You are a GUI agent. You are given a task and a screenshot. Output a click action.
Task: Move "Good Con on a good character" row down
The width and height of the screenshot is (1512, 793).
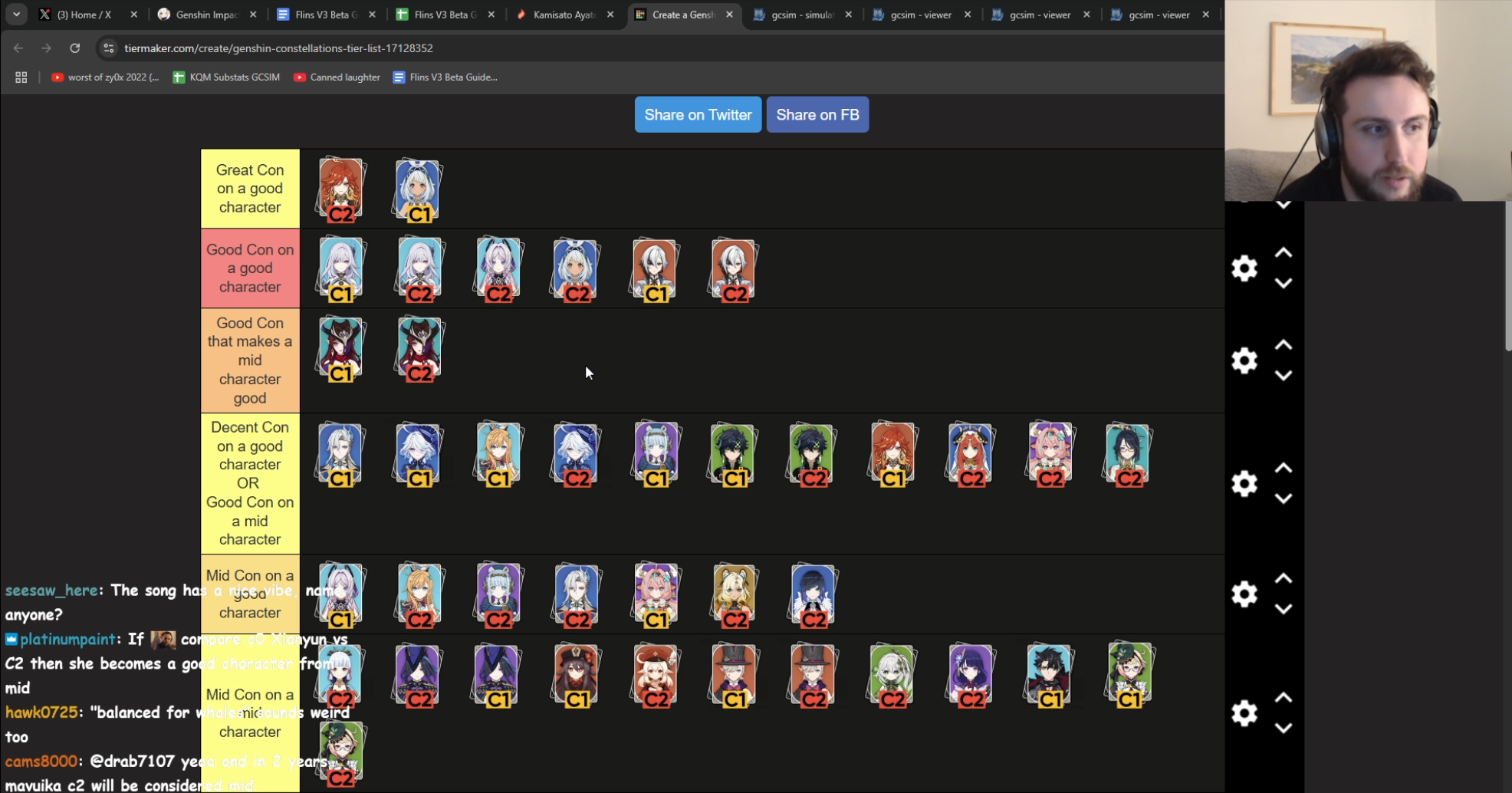(x=1284, y=283)
